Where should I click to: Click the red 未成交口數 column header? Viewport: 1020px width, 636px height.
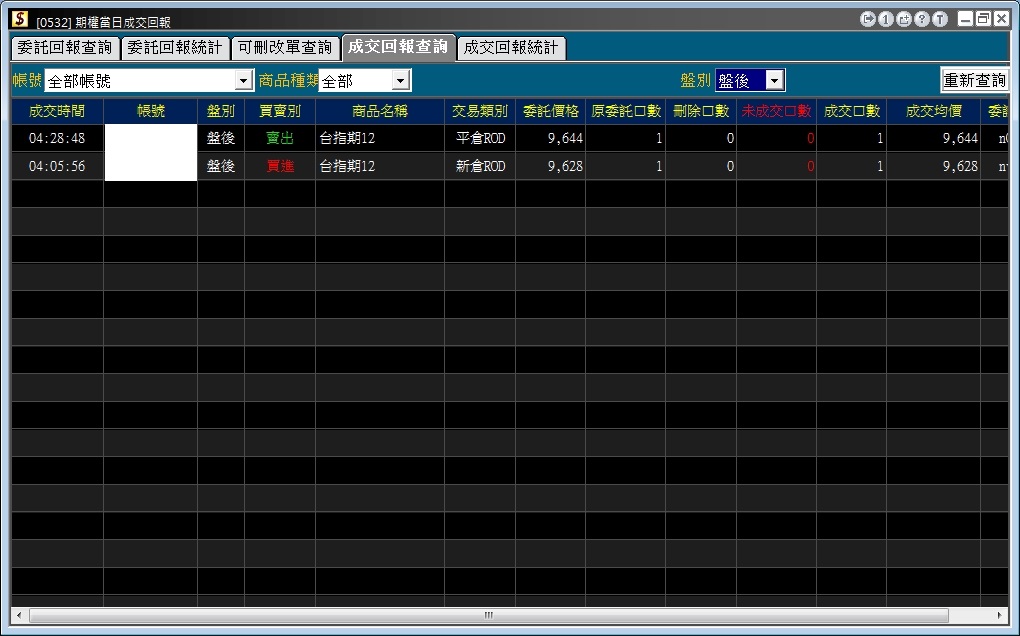pos(776,111)
